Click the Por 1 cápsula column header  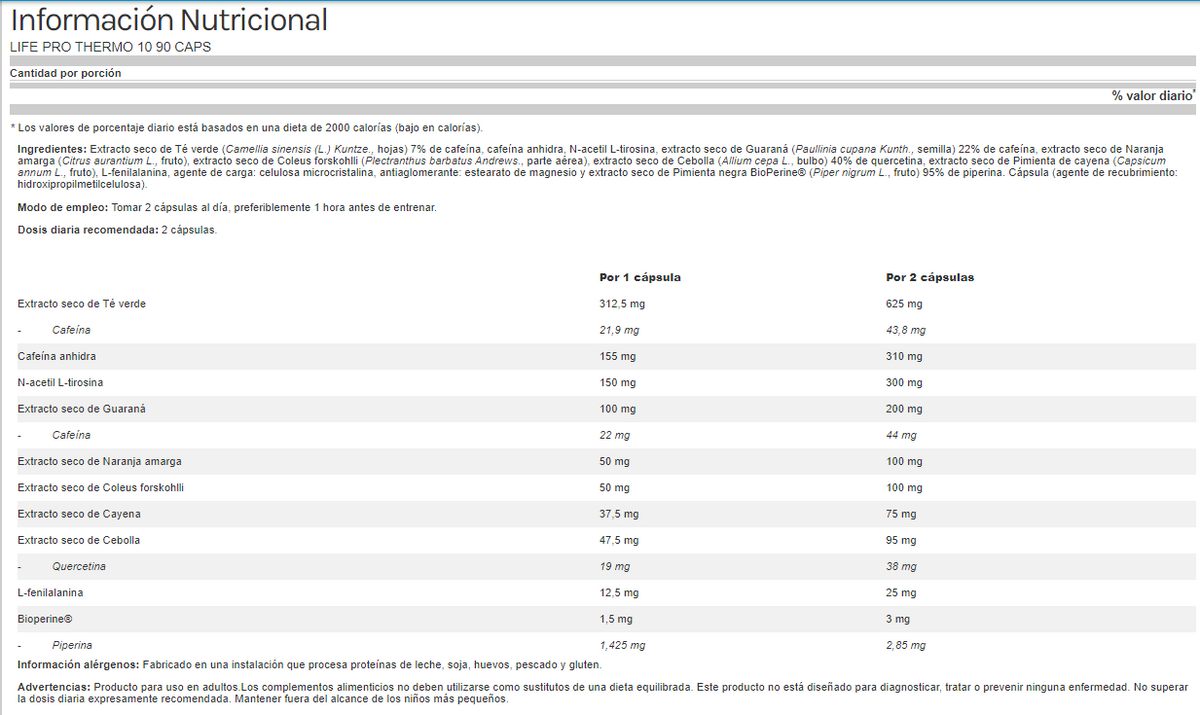point(640,277)
